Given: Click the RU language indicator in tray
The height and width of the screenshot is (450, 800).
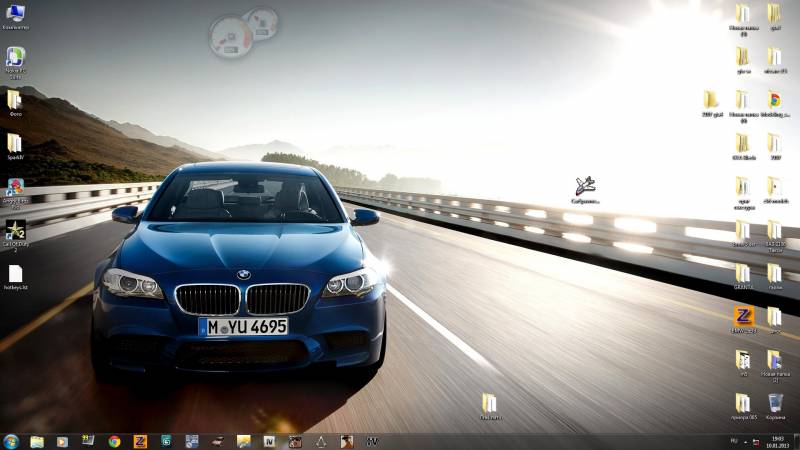Looking at the screenshot, I should [734, 441].
